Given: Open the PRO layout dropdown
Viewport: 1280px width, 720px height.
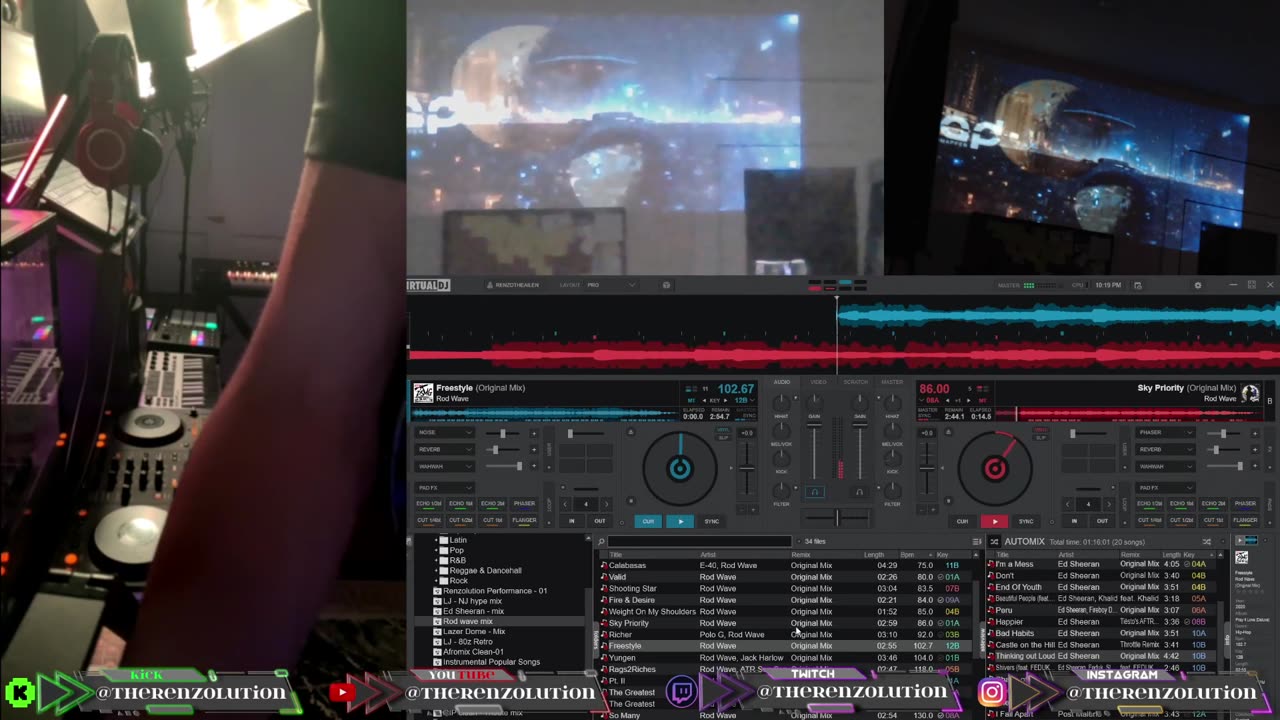Looking at the screenshot, I should [x=610, y=285].
